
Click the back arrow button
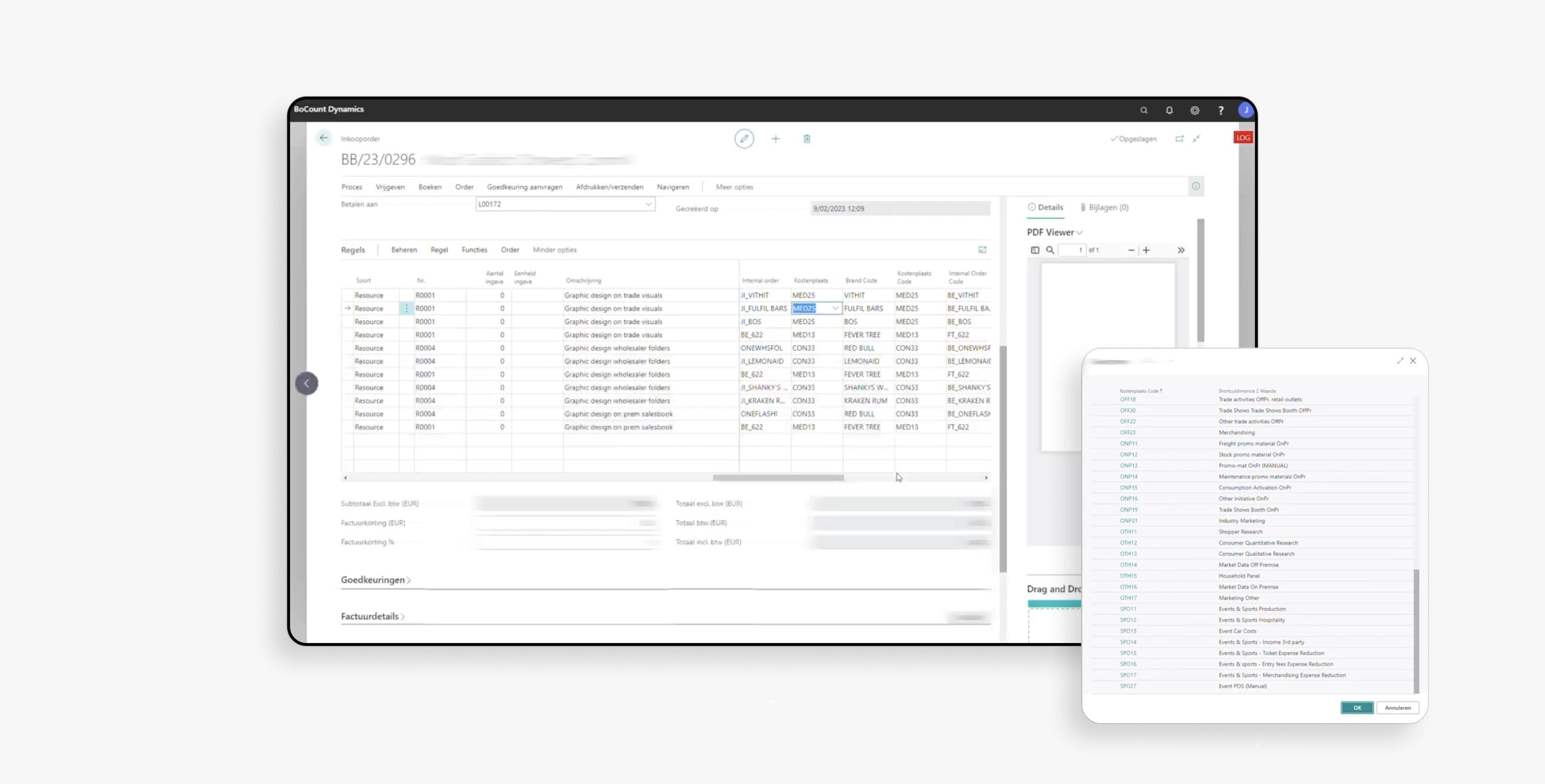(x=324, y=138)
